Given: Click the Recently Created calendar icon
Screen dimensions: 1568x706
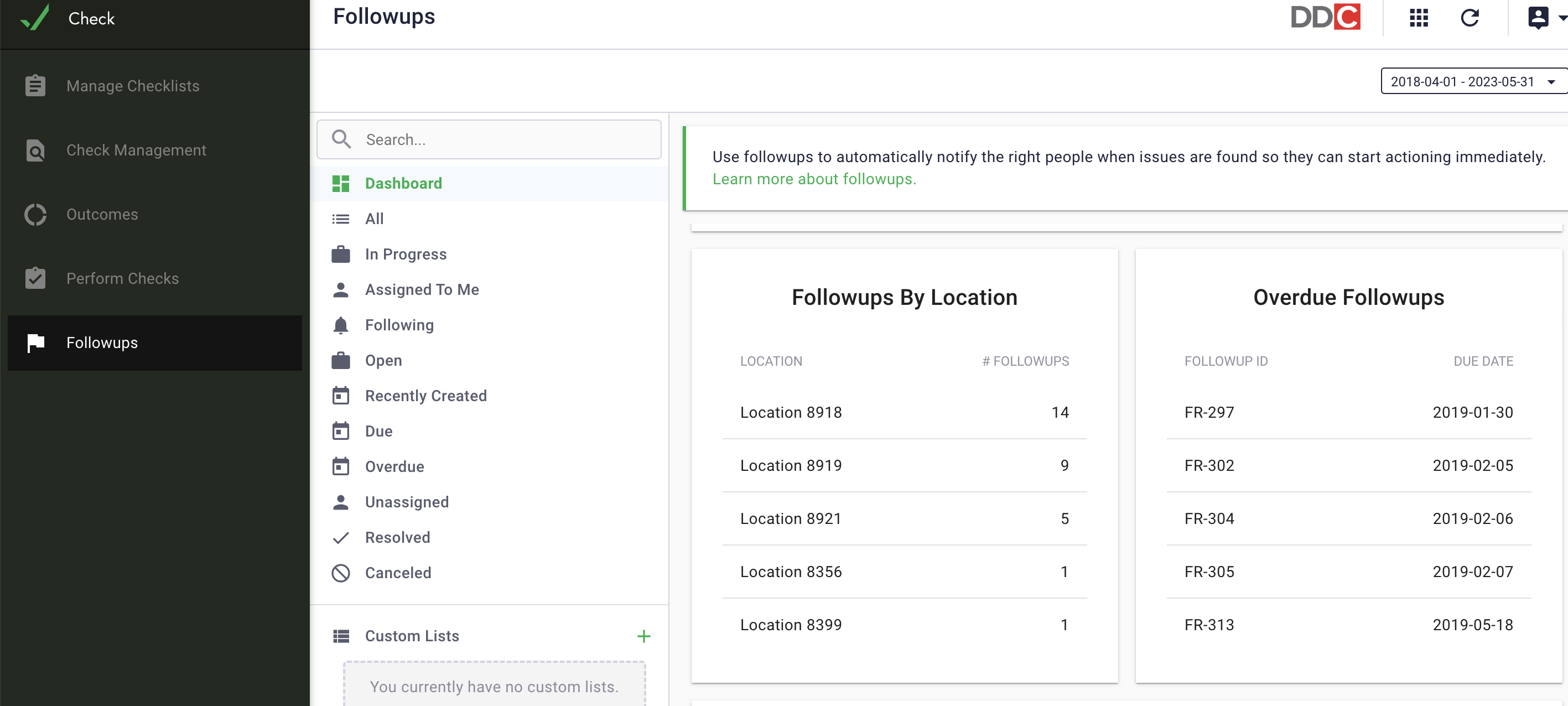Looking at the screenshot, I should pos(340,396).
